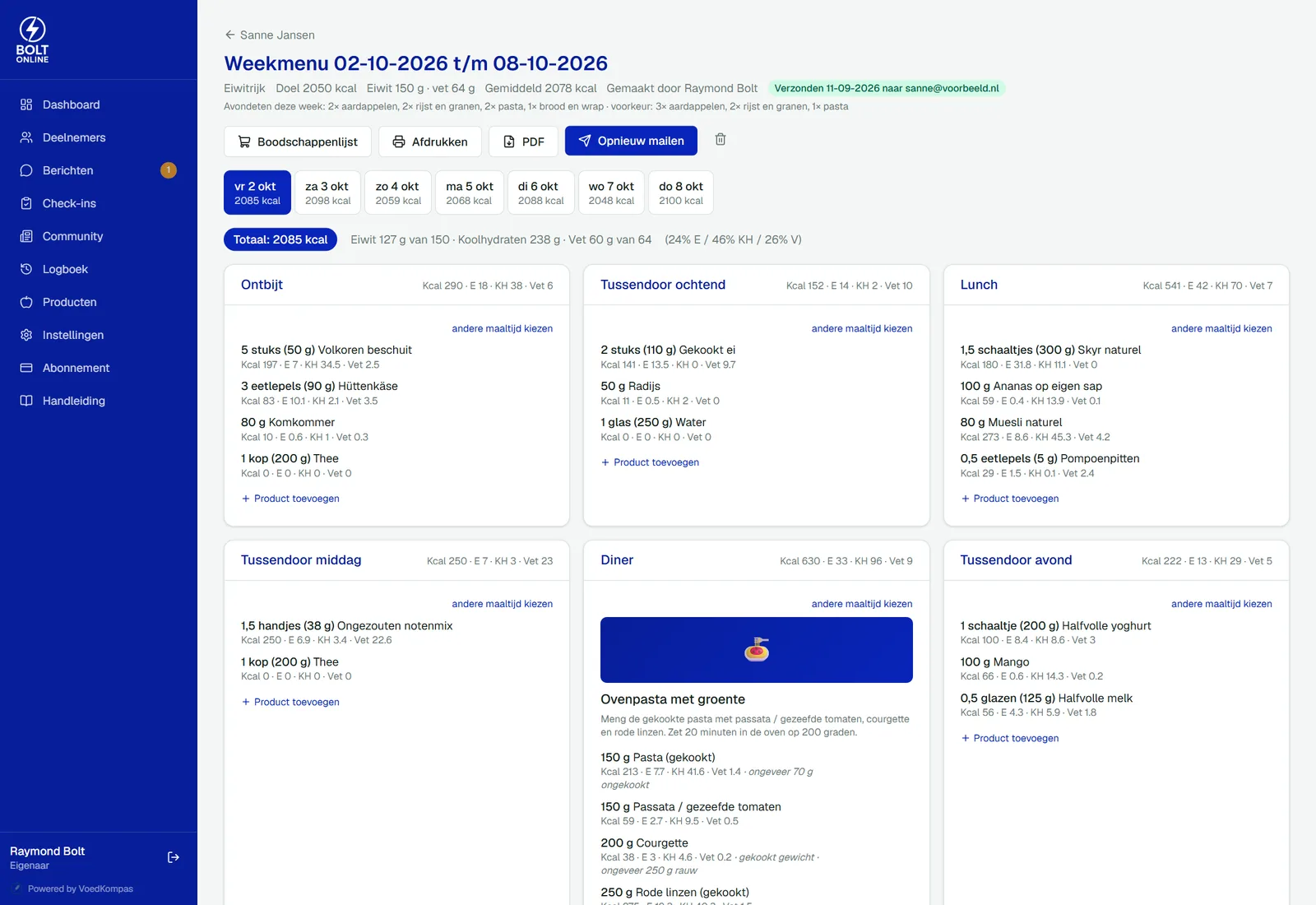Switch to zo 4 okt

398,193
